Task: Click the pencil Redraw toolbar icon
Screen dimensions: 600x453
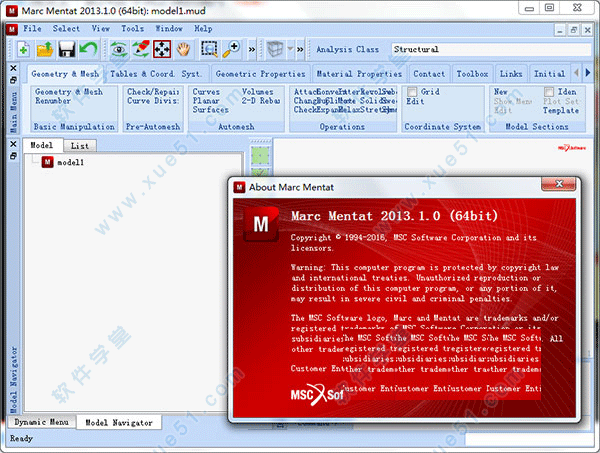Action: pyautogui.click(x=141, y=50)
